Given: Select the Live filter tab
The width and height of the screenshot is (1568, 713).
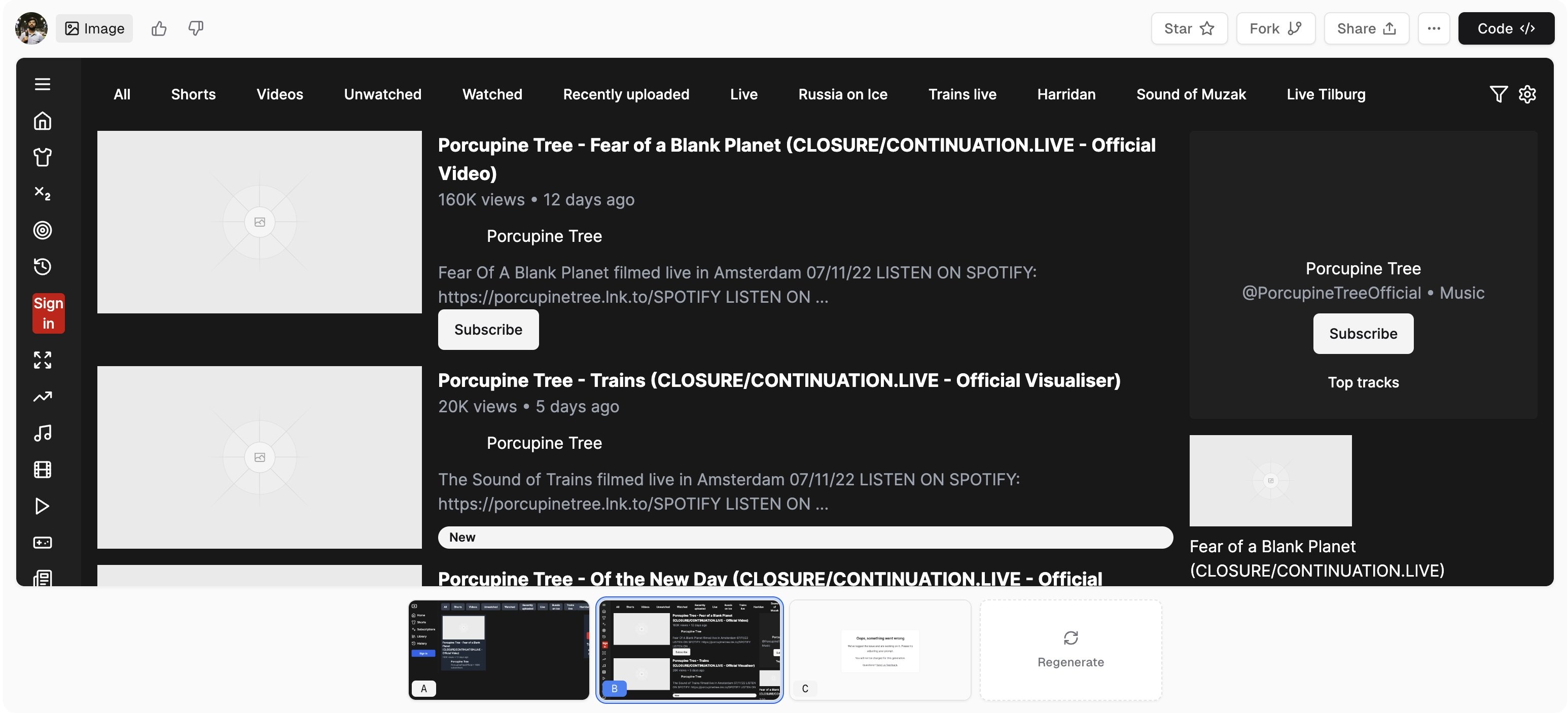Looking at the screenshot, I should pyautogui.click(x=743, y=94).
